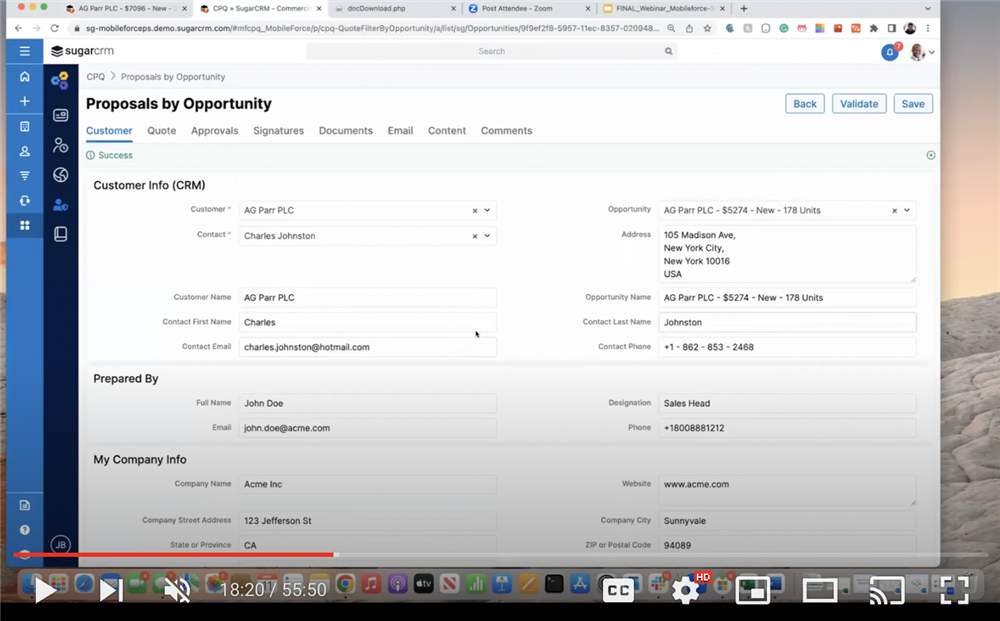
Task: Unmute the video with the speaker icon
Action: (x=177, y=590)
